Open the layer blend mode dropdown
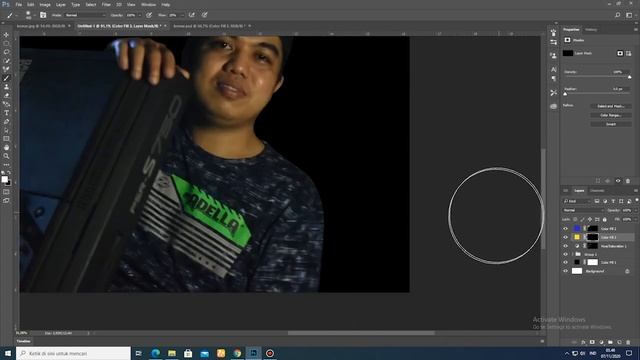This screenshot has width=640, height=360. 583,211
